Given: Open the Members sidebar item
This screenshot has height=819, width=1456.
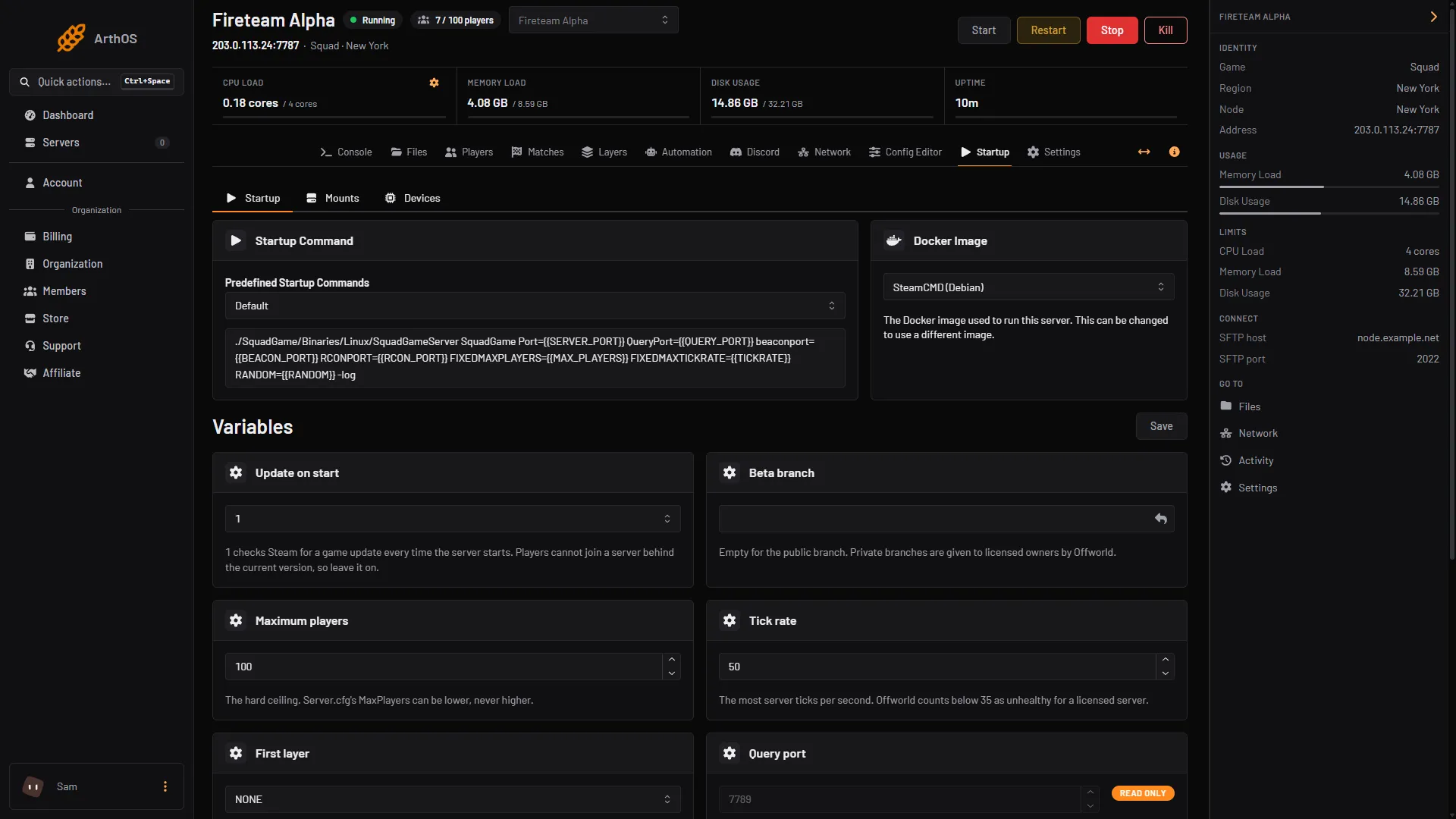Looking at the screenshot, I should coord(96,291).
